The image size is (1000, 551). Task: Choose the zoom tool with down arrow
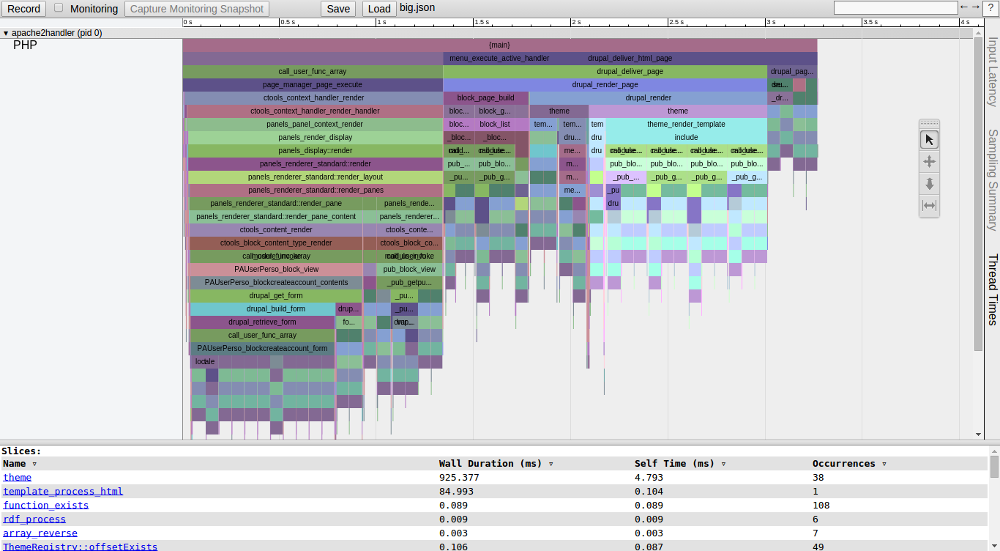(929, 183)
